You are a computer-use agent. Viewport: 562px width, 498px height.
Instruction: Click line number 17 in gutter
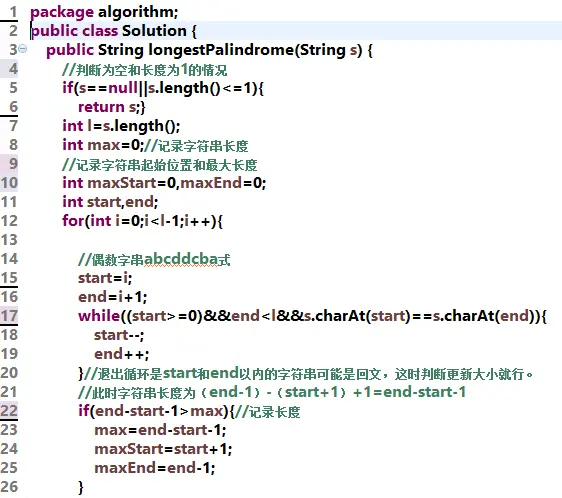click(x=9, y=316)
